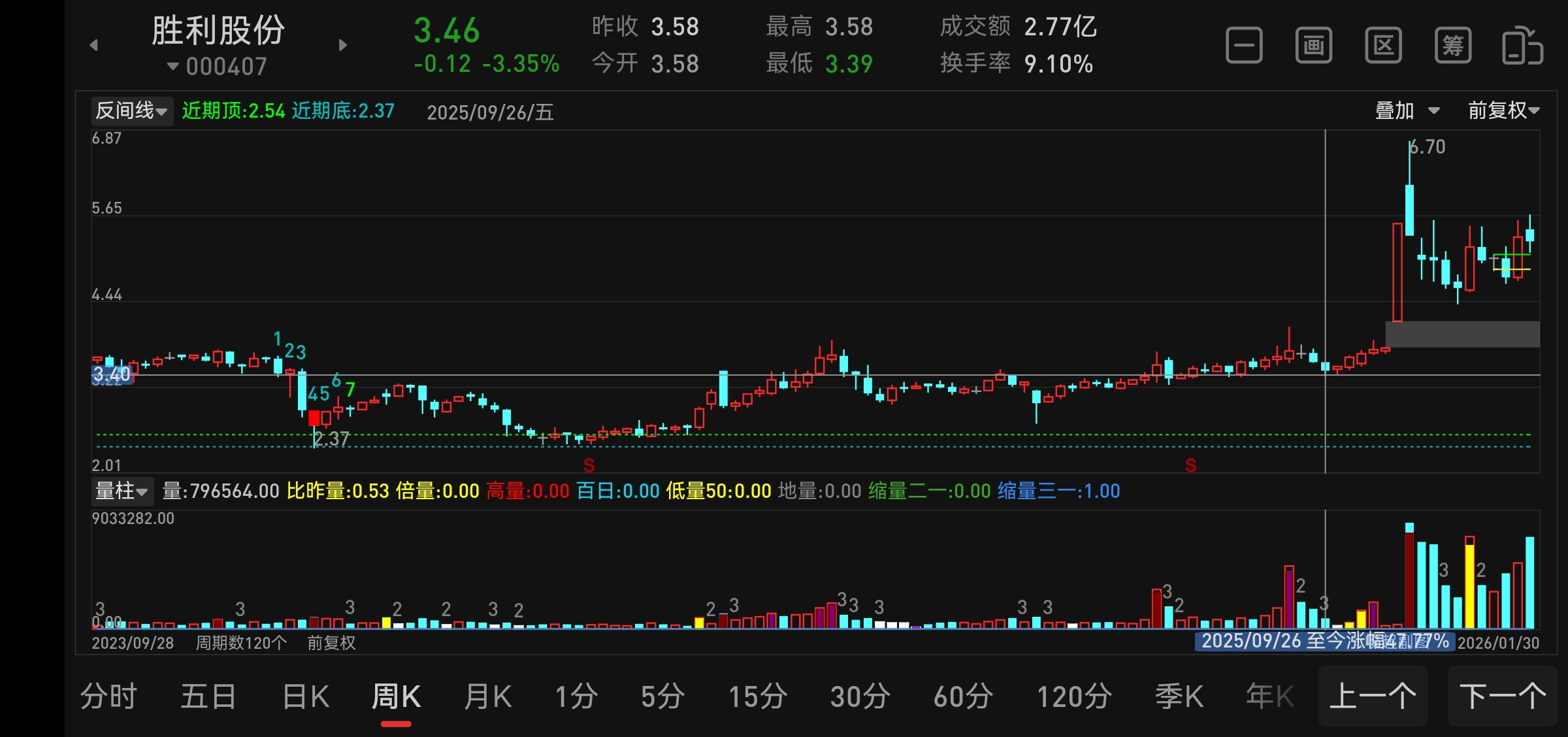Open the drawing tools (画) icon
This screenshot has width=1568, height=737.
coord(1314,46)
